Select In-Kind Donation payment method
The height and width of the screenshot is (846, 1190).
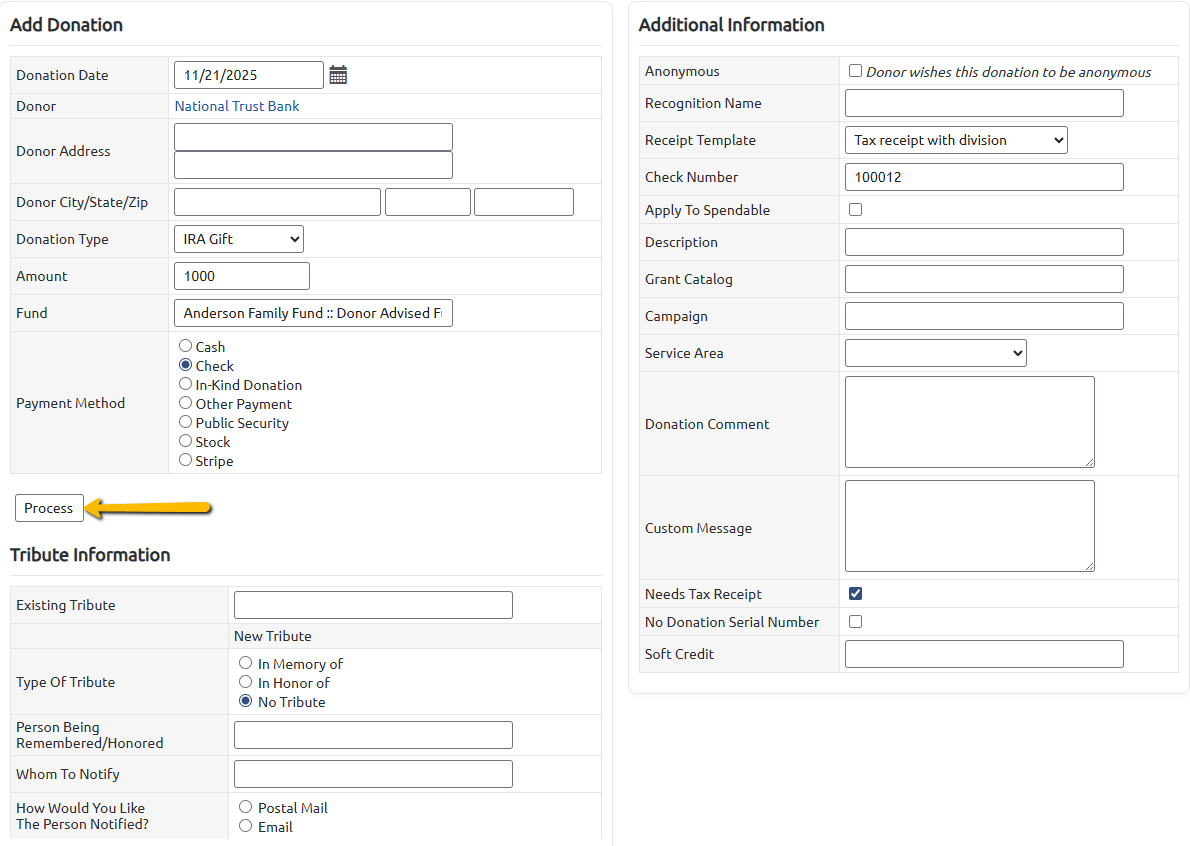pyautogui.click(x=185, y=384)
